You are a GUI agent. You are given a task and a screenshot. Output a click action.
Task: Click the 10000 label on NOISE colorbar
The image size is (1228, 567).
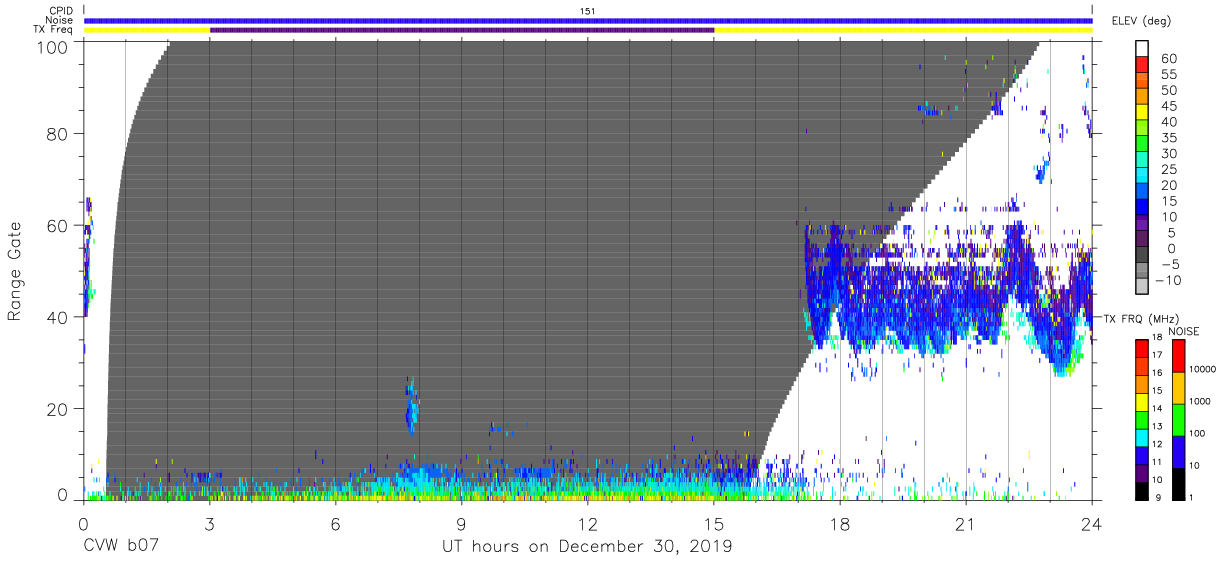[x=1204, y=371]
